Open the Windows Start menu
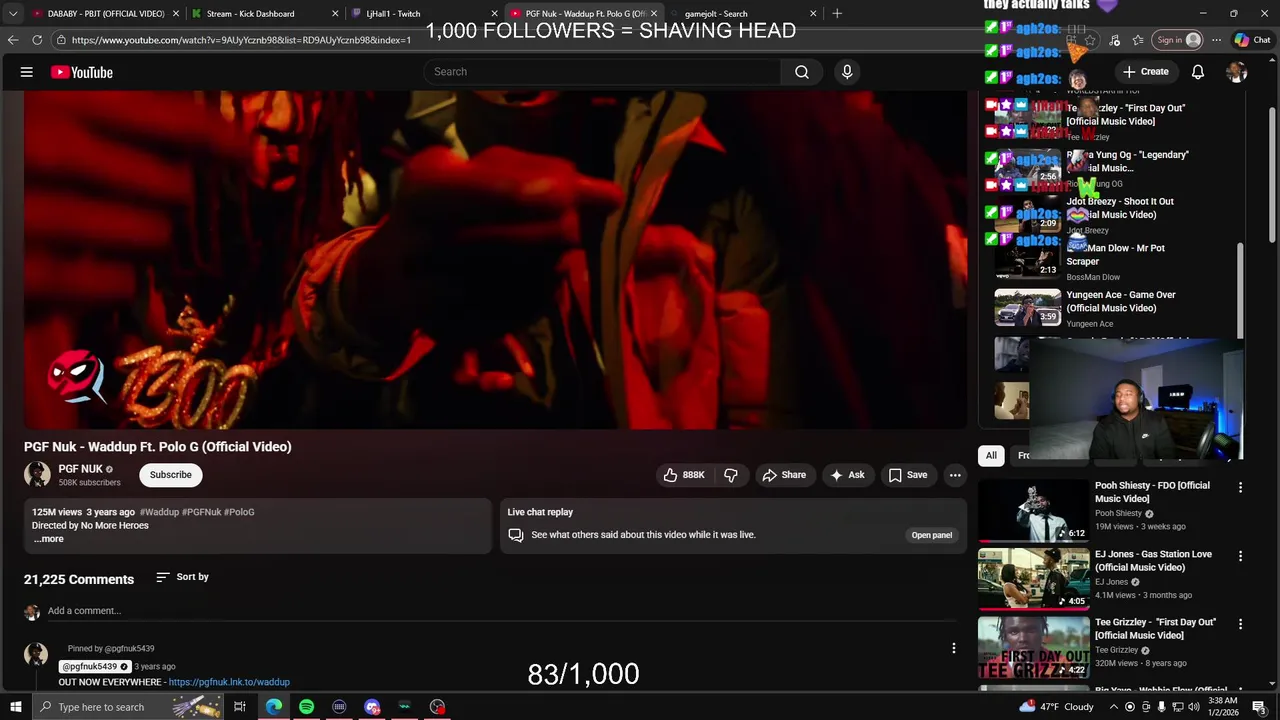Viewport: 1280px width, 720px height. click(14, 707)
